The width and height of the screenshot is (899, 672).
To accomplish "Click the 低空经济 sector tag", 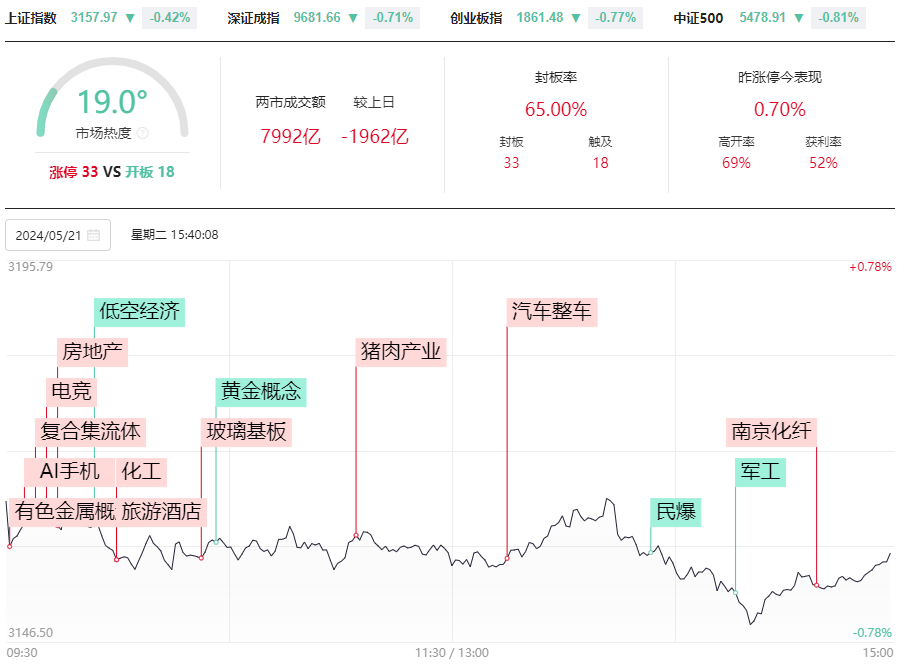I will [x=139, y=312].
